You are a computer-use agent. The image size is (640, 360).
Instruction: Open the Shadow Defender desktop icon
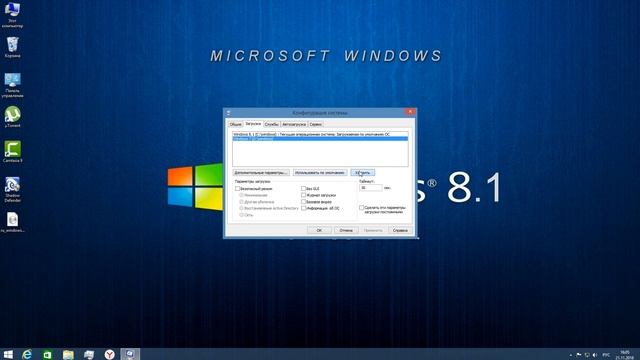coord(12,189)
